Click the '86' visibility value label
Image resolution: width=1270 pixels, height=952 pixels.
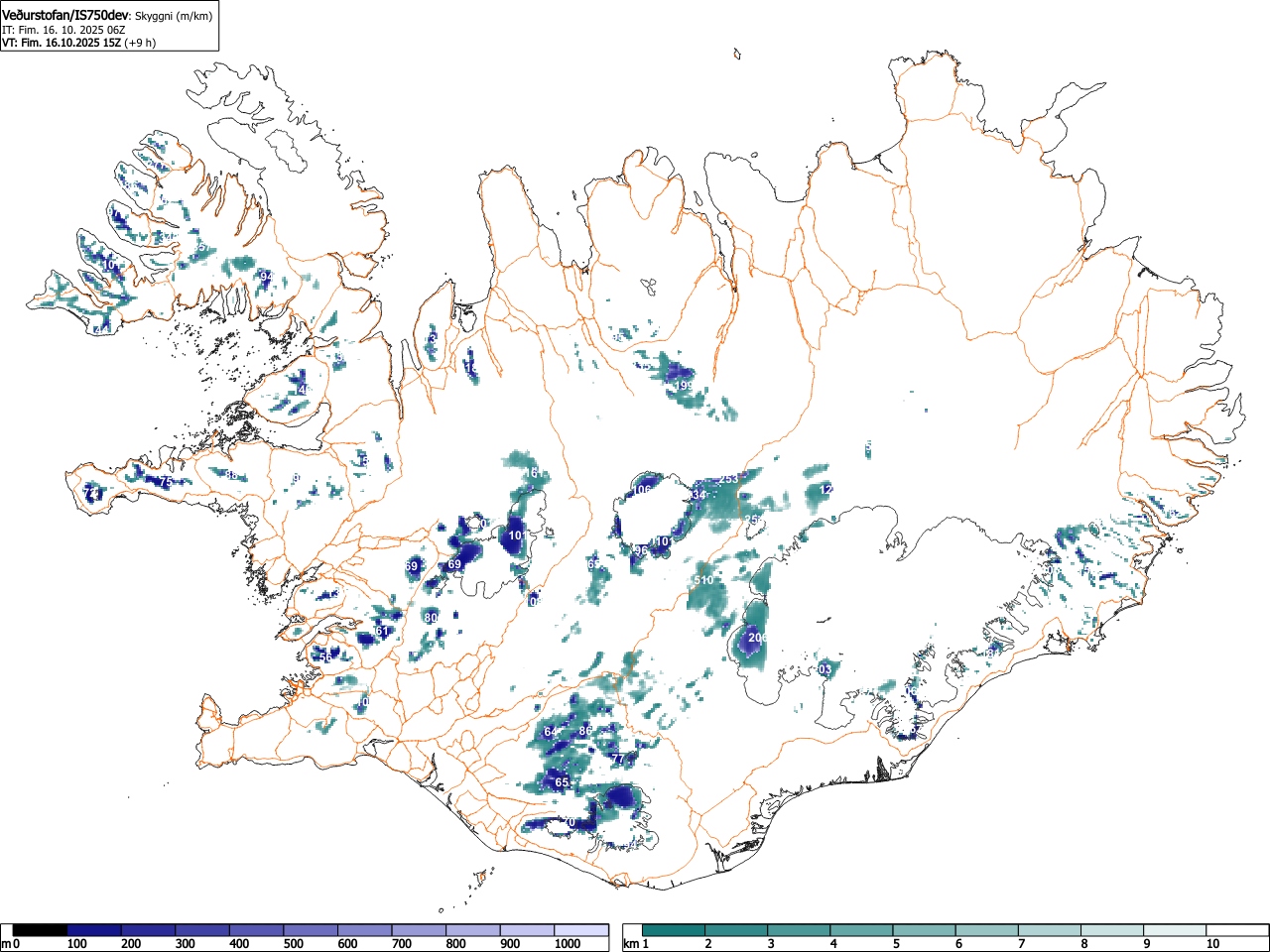585,731
